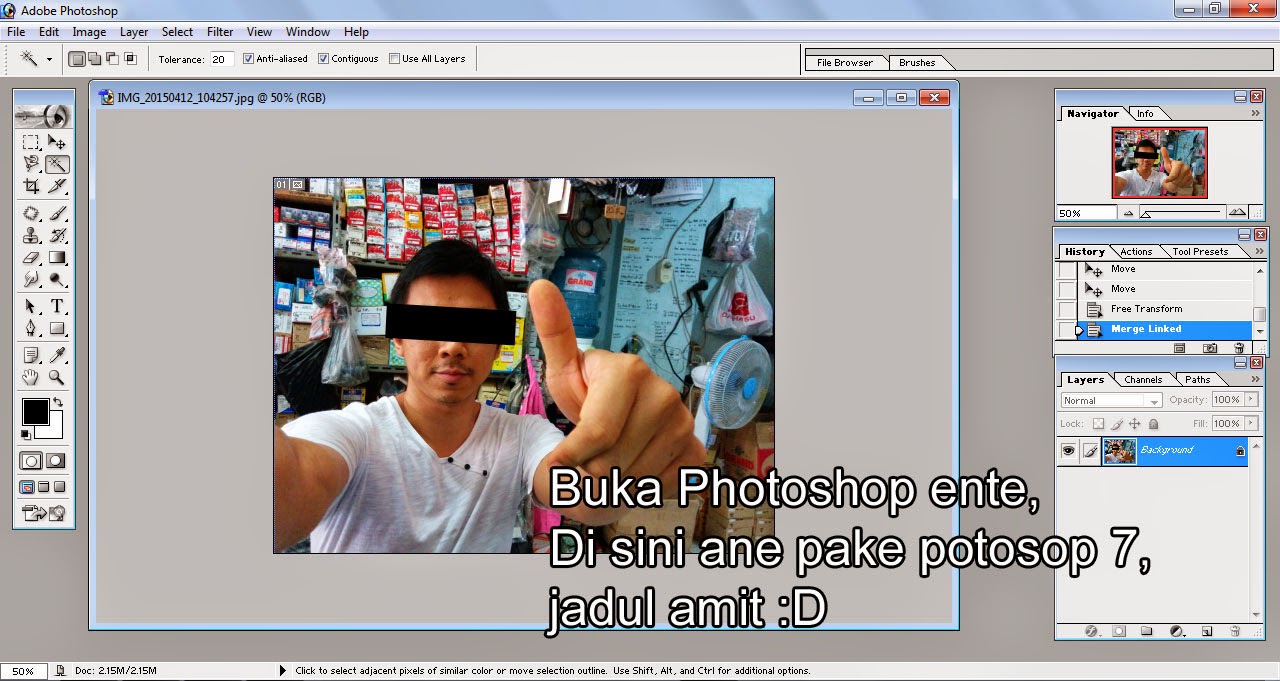Select the Brush tool
This screenshot has height=681, width=1280.
tap(57, 213)
